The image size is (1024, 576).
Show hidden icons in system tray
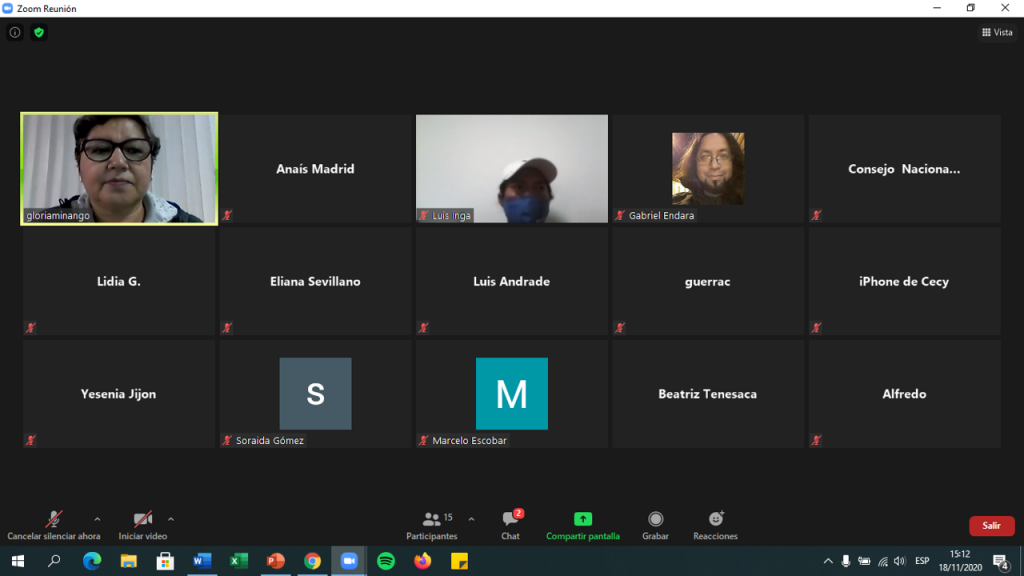828,561
